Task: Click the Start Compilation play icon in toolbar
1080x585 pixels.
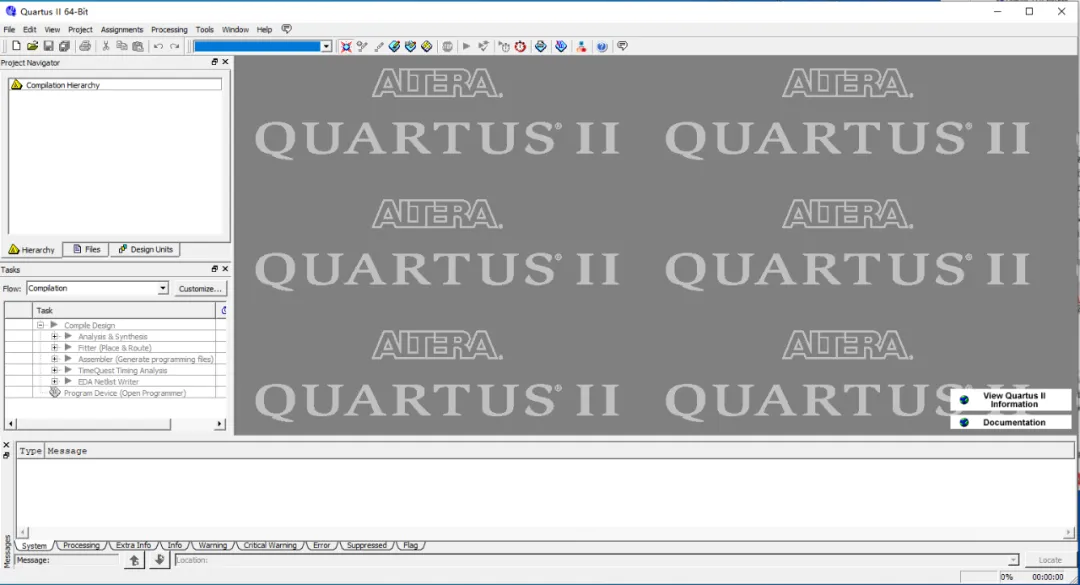Action: pos(466,46)
